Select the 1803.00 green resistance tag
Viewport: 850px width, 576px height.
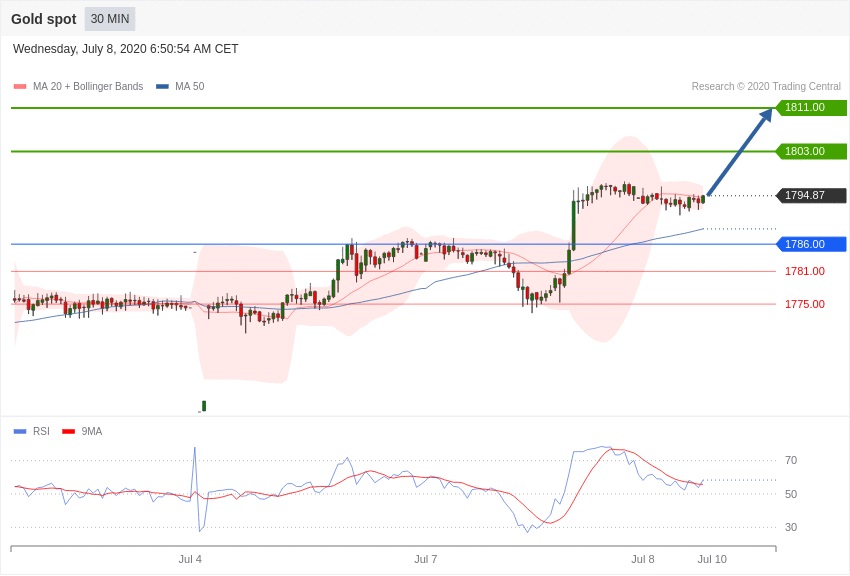[811, 152]
